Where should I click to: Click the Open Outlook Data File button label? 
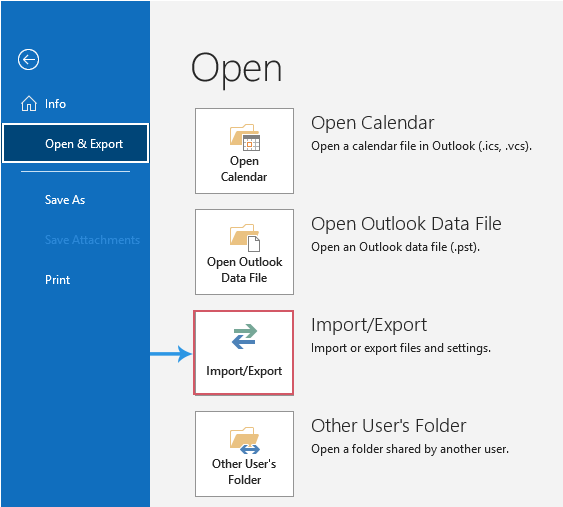[x=245, y=270]
